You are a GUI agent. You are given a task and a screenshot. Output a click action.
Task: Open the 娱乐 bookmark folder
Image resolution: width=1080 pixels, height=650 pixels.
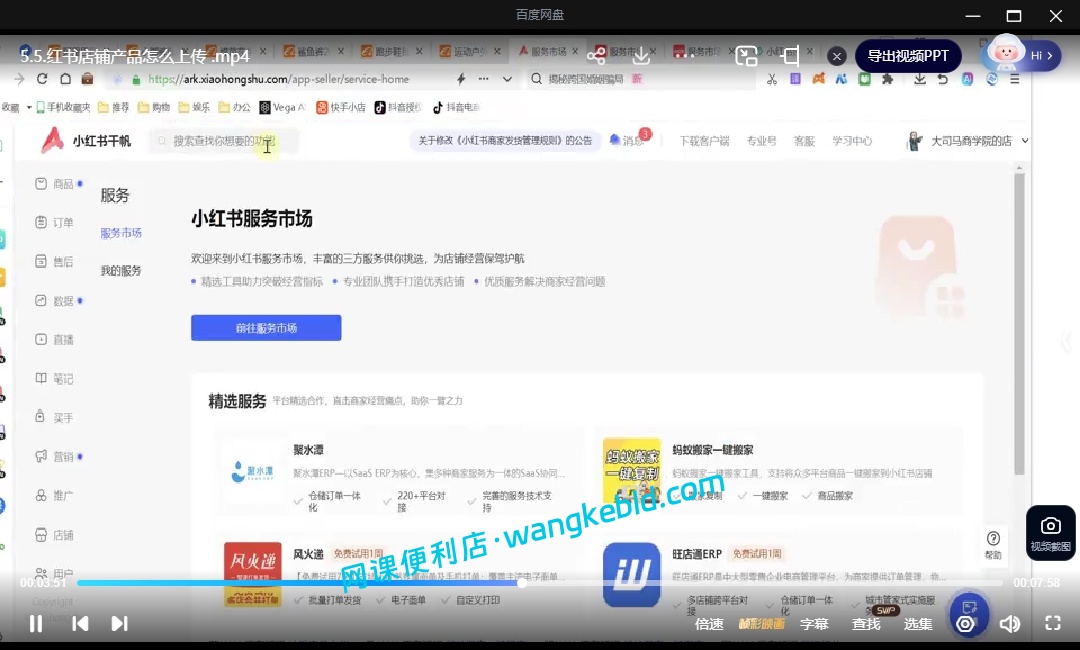click(x=194, y=107)
